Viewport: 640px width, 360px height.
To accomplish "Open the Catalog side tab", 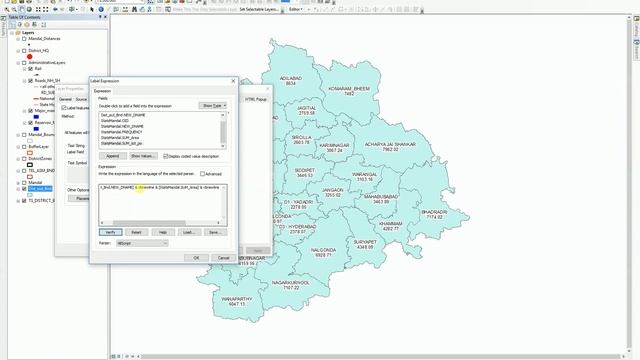I will point(636,27).
